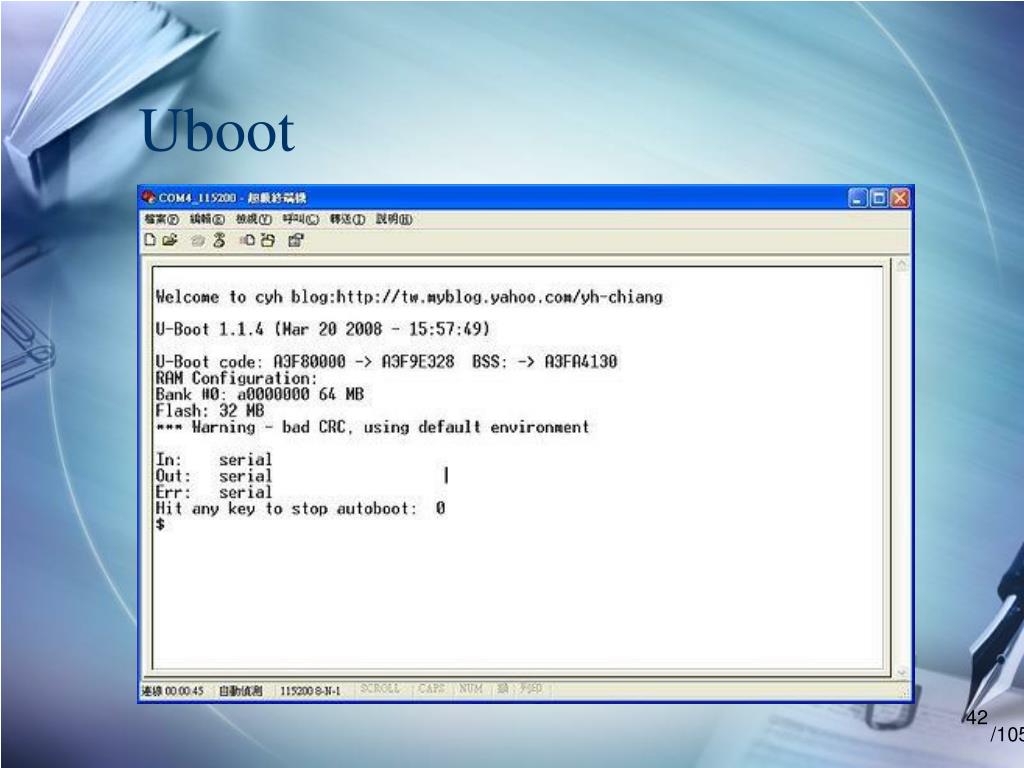This screenshot has width=1024, height=768.
Task: Click the Disconnect phone toolbar icon
Action: [x=219, y=240]
